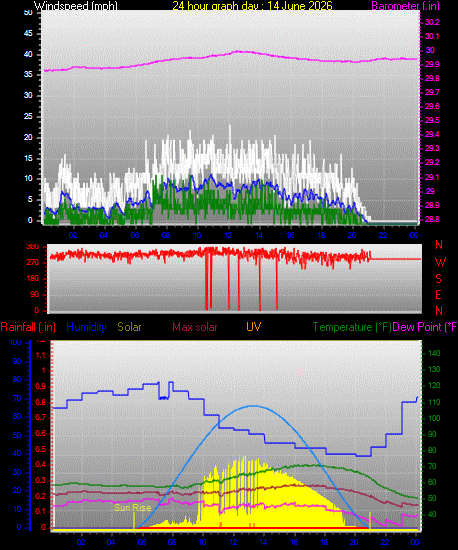This screenshot has height=550, width=458.
Task: Click the humidity axis value '30'
Action: pos(17,472)
